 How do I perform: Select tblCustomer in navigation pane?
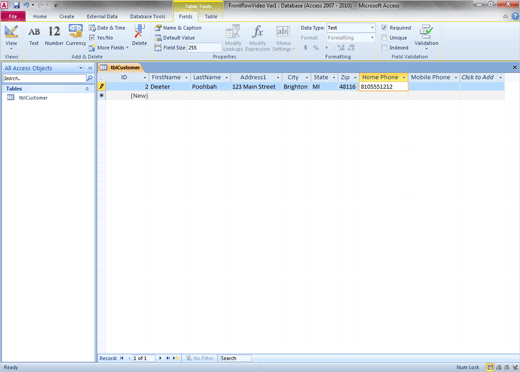click(x=33, y=98)
